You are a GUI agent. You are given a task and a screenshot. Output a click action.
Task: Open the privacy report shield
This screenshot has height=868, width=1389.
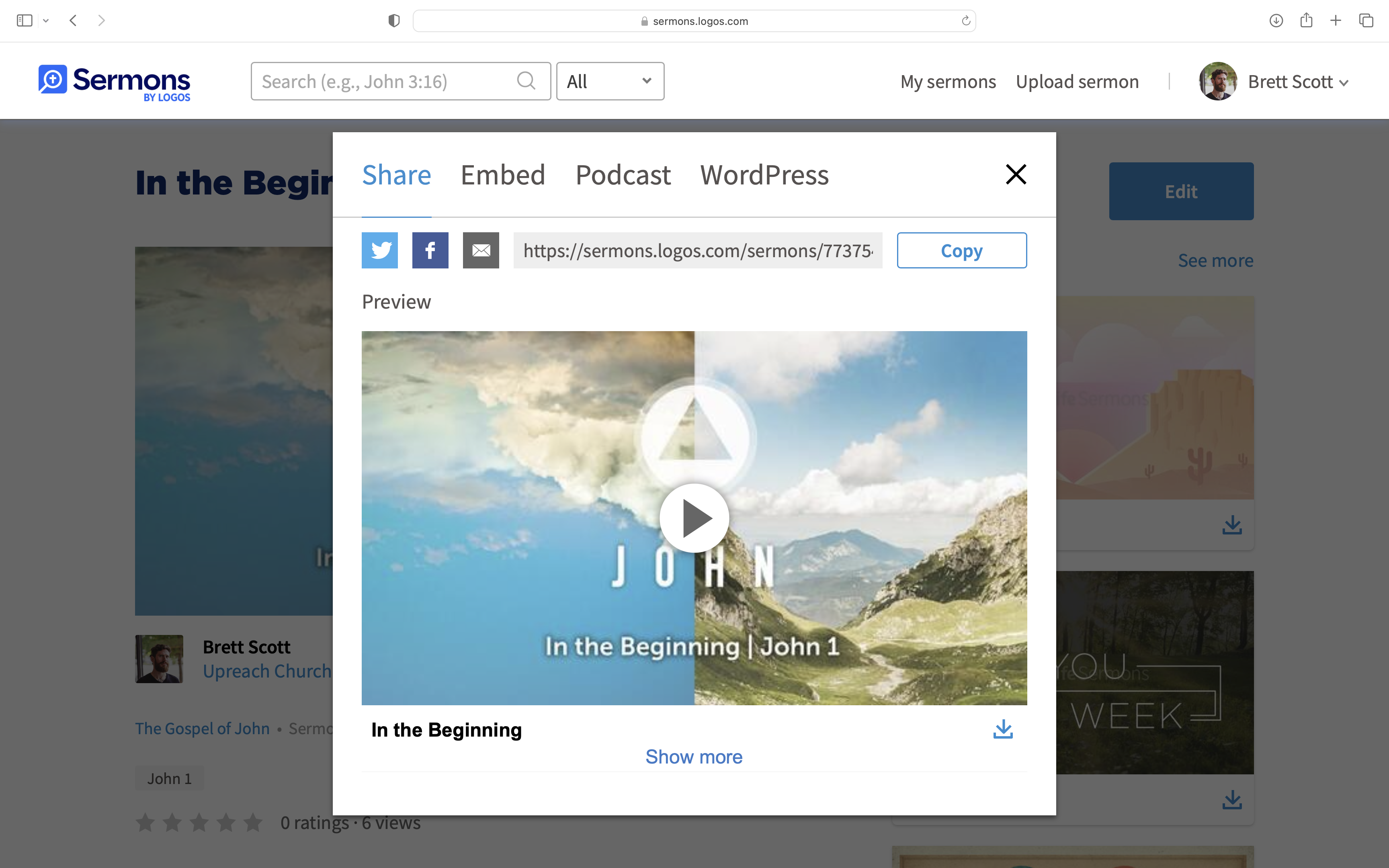click(394, 20)
